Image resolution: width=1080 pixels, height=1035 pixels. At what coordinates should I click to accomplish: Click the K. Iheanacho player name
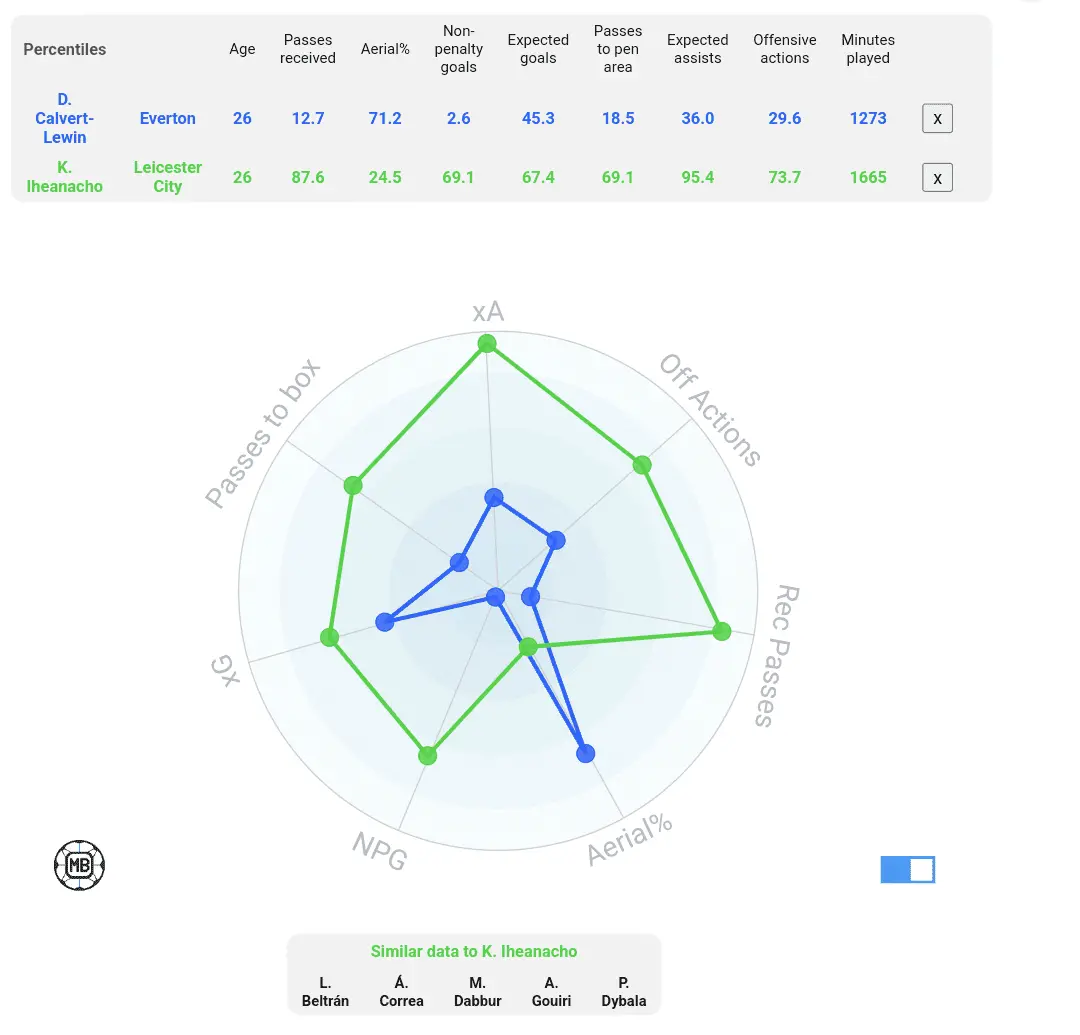pyautogui.click(x=64, y=177)
